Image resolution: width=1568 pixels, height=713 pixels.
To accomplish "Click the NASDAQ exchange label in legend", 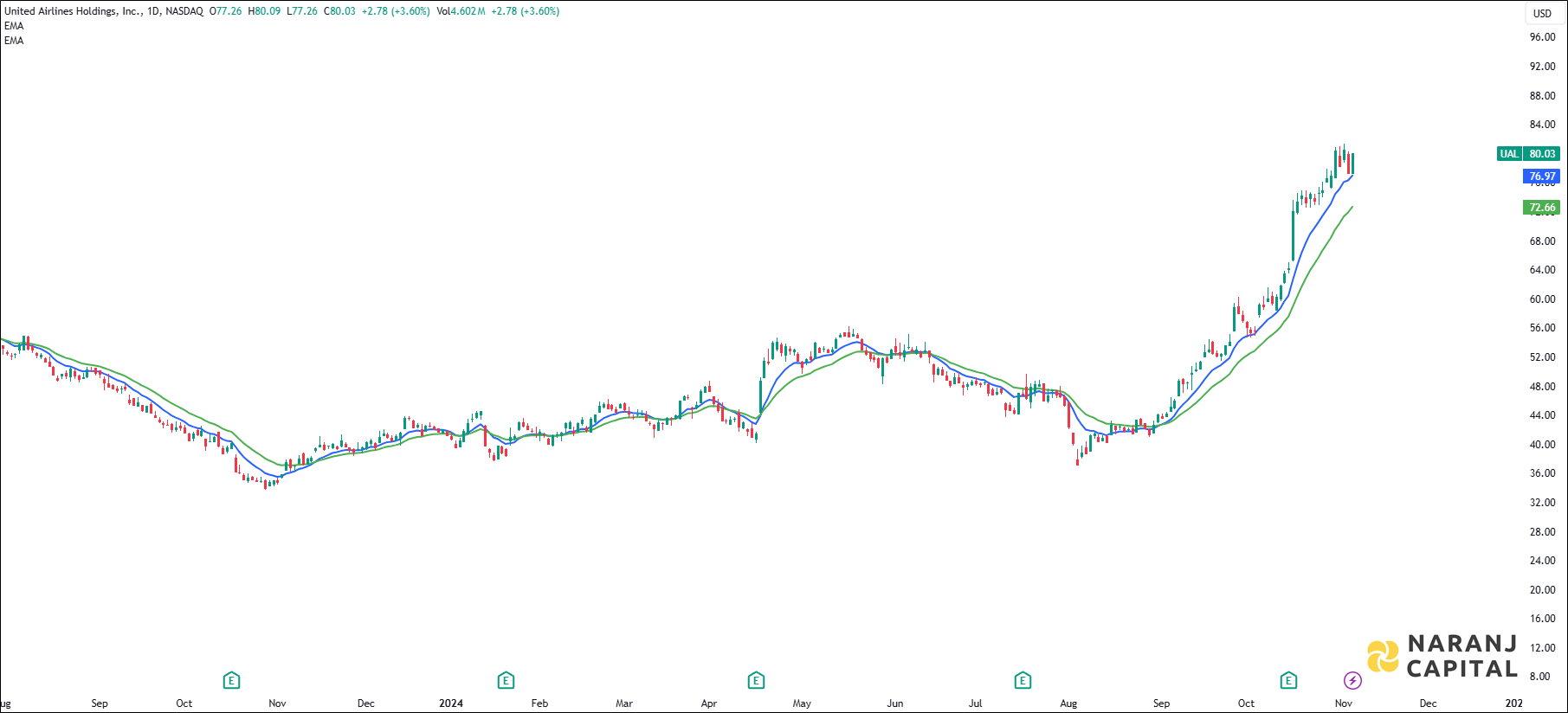I will click(x=184, y=11).
